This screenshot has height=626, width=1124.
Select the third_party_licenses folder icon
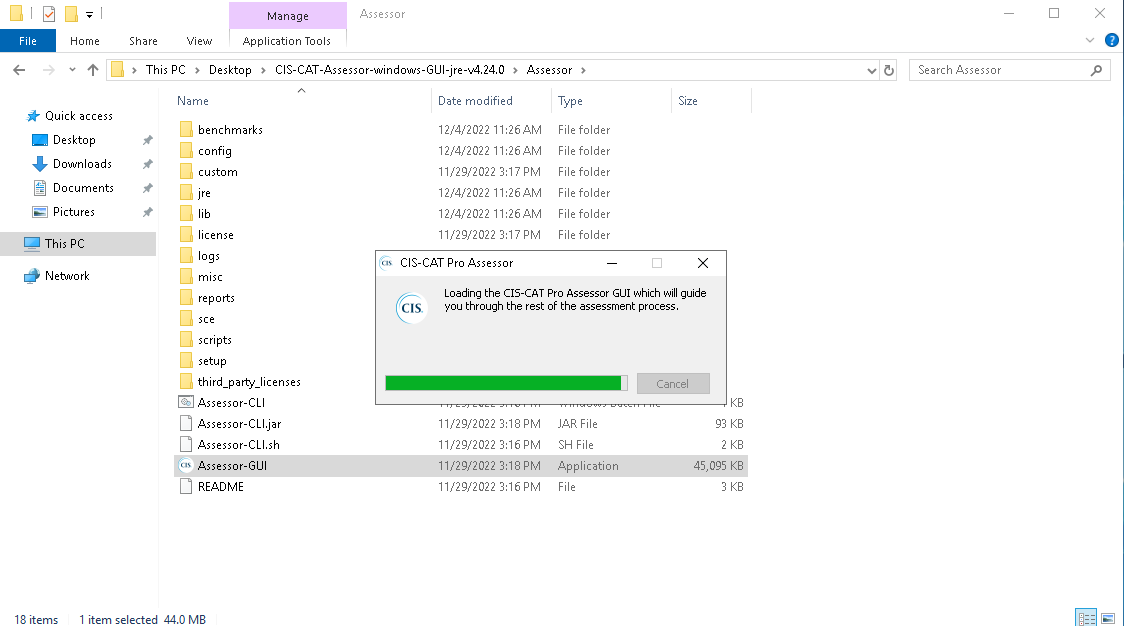pos(186,381)
